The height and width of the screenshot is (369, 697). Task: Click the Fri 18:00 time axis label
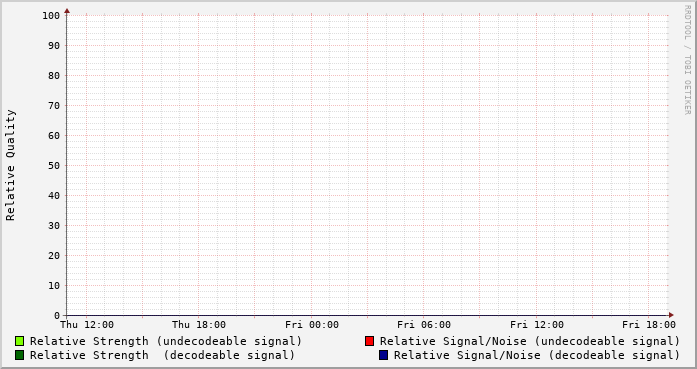649,325
